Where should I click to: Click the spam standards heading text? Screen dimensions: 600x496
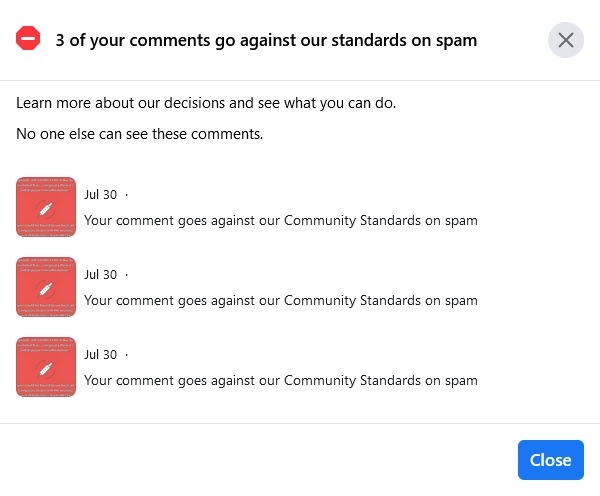click(266, 41)
